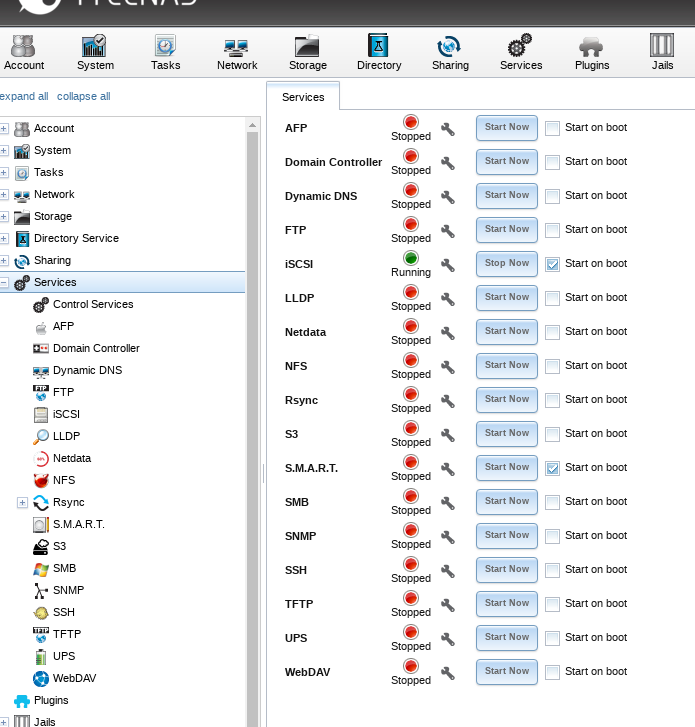Viewport: 695px width, 727px height.
Task: Open the Sharing toolbar icon
Action: [450, 52]
